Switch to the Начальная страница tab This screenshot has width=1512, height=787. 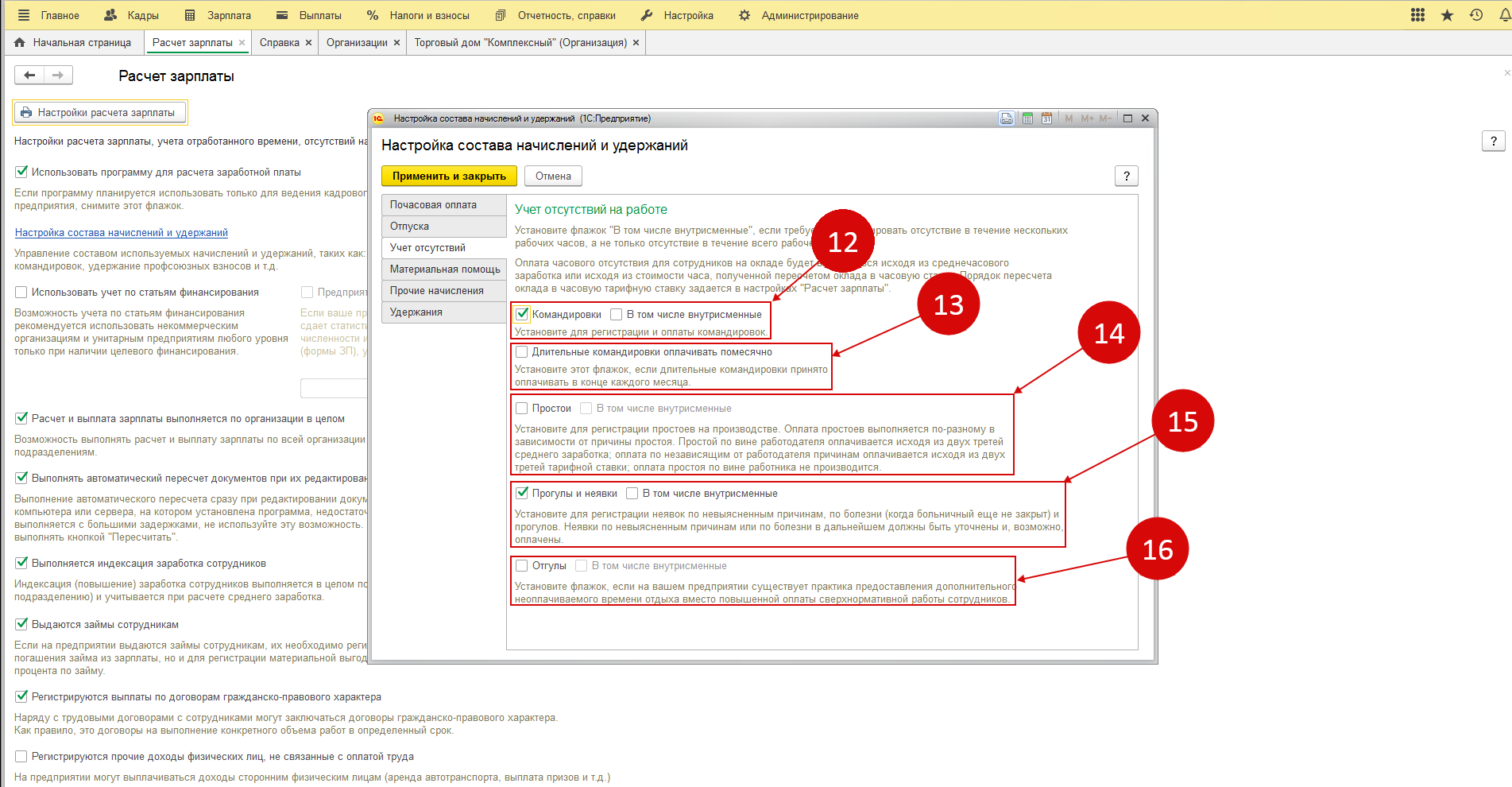(73, 43)
